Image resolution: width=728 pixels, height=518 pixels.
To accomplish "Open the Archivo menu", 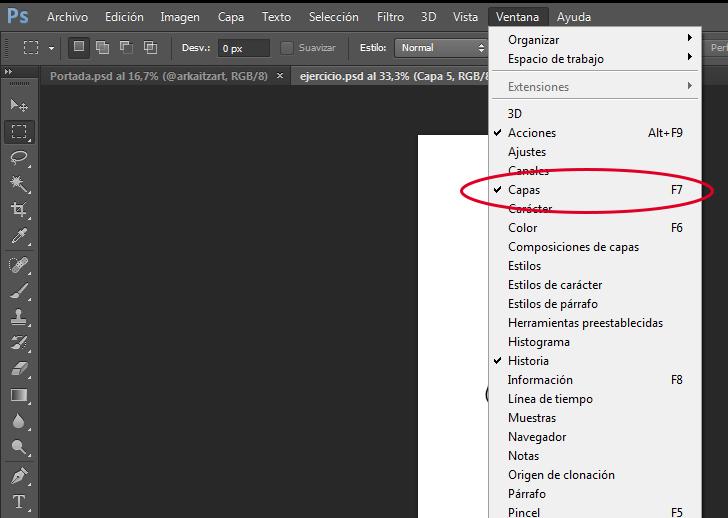I will 67,17.
